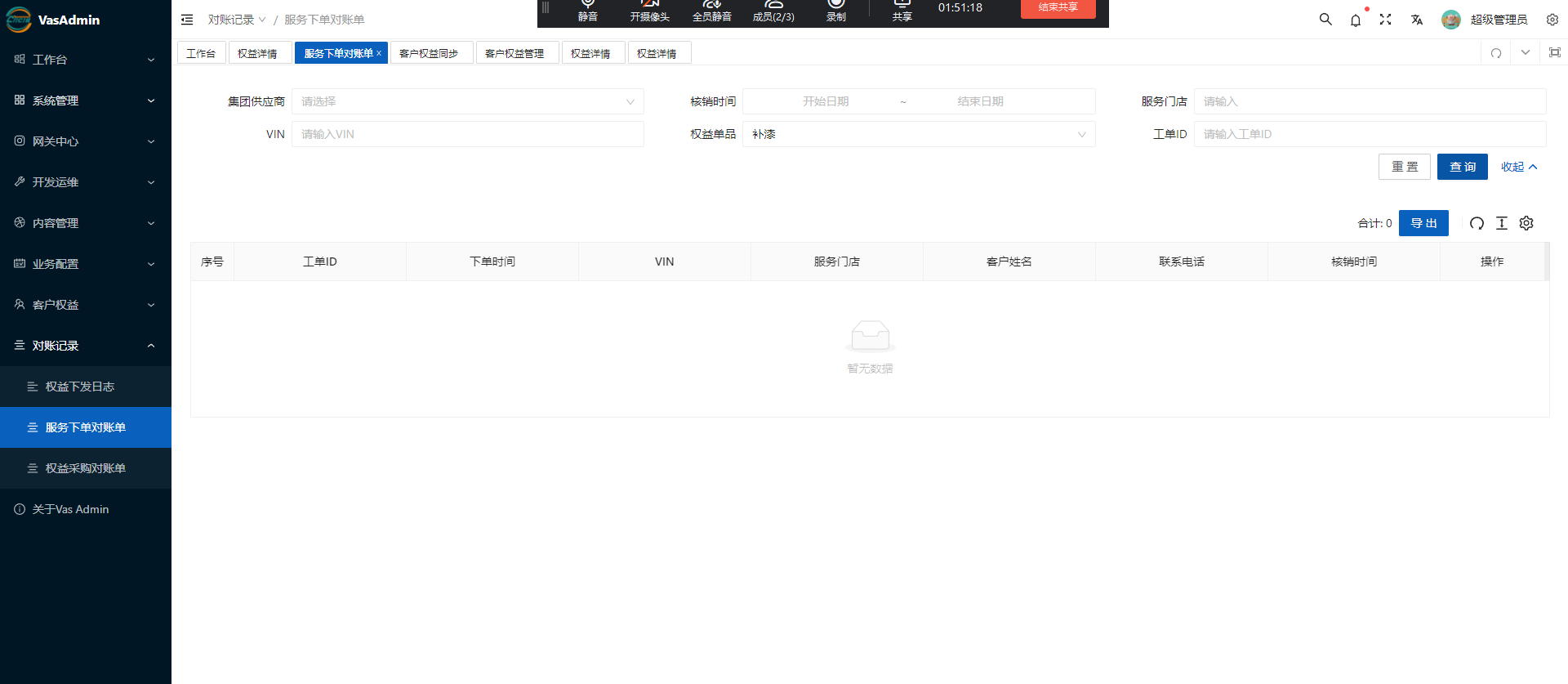Turn on camera in meeting toolbar
This screenshot has height=684, width=1568.
tap(650, 11)
